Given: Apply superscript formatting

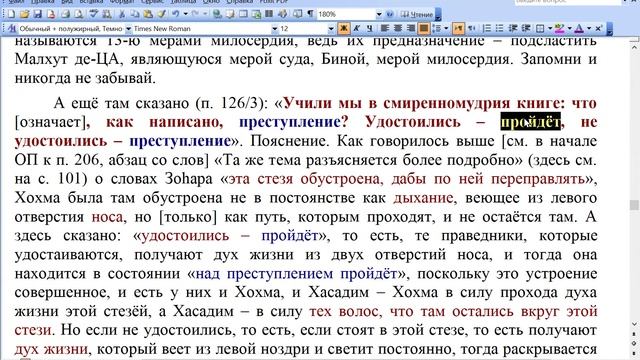Looking at the screenshot, I should [x=599, y=28].
